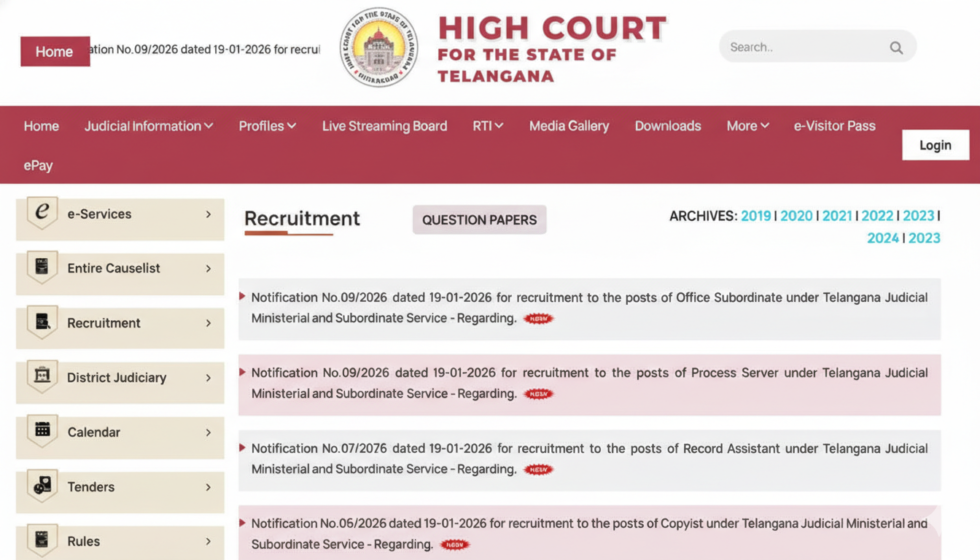Screen dimensions: 980x560
Task: Open the More dropdown menu
Action: [x=748, y=126]
